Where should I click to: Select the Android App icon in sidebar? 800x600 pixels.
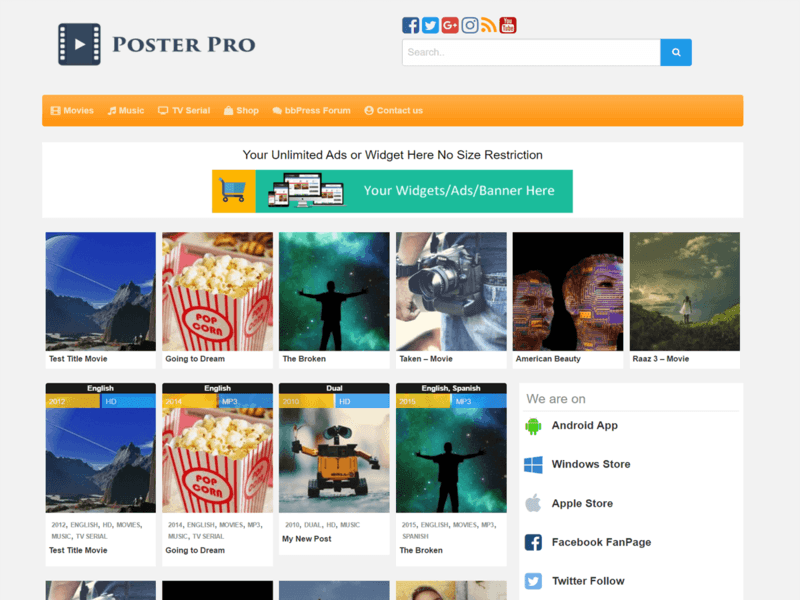click(533, 425)
